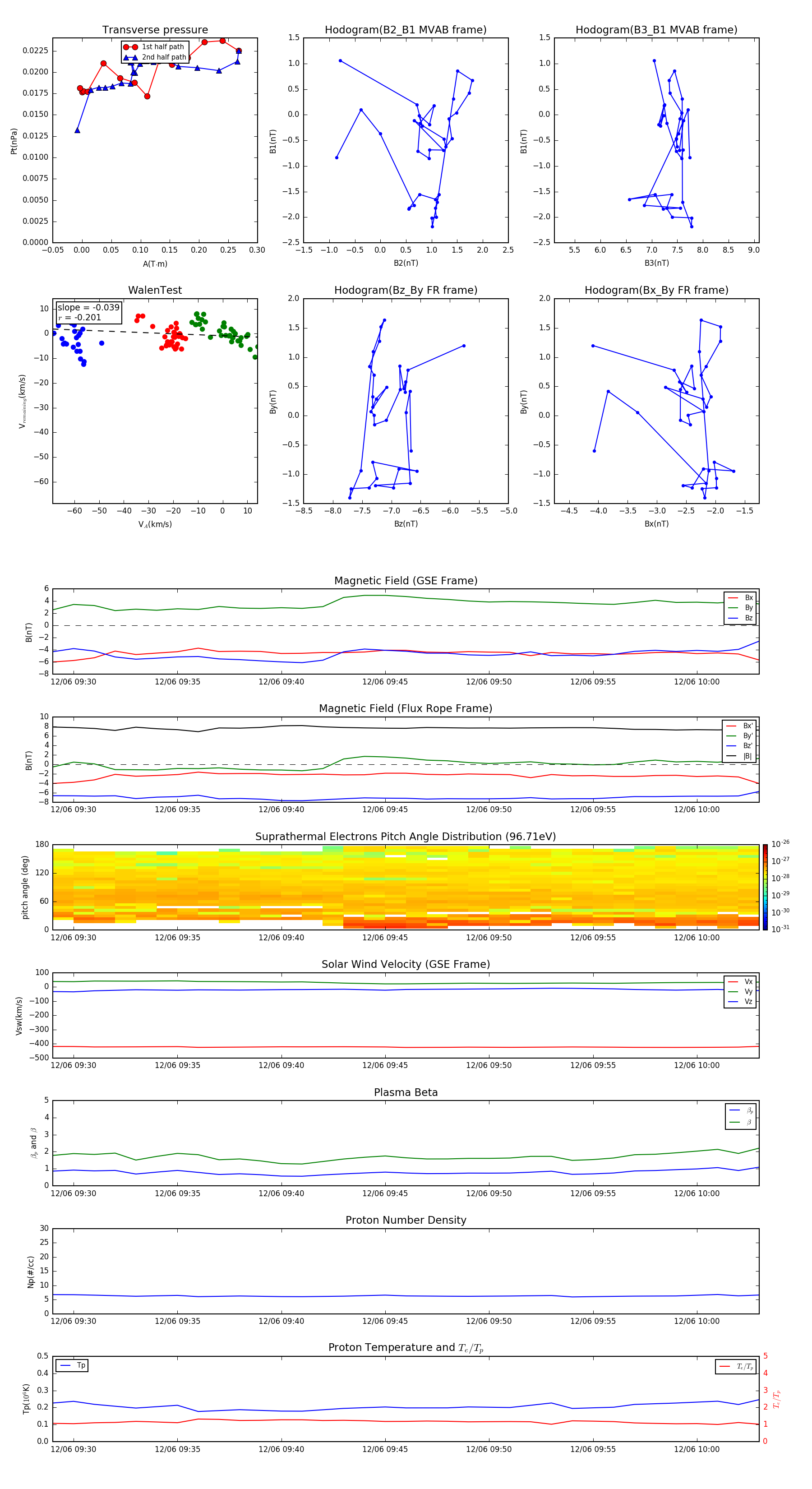Click the "Solar Wind Velocity (GSE Frame)" title
The image size is (812, 1489).
coord(406,965)
